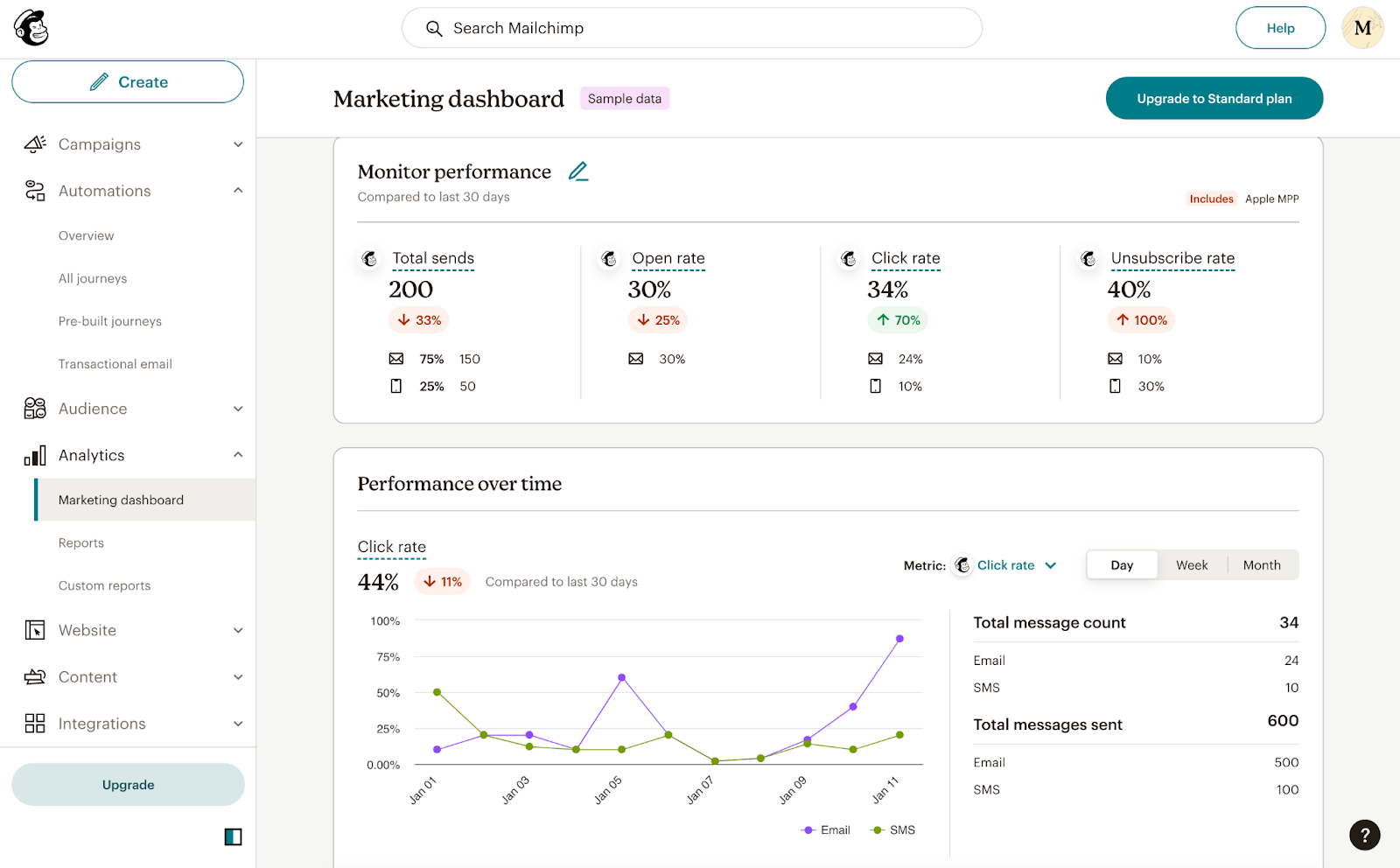Viewport: 1400px width, 868px height.
Task: Collapse the Automations section chevron
Action: pos(237,190)
